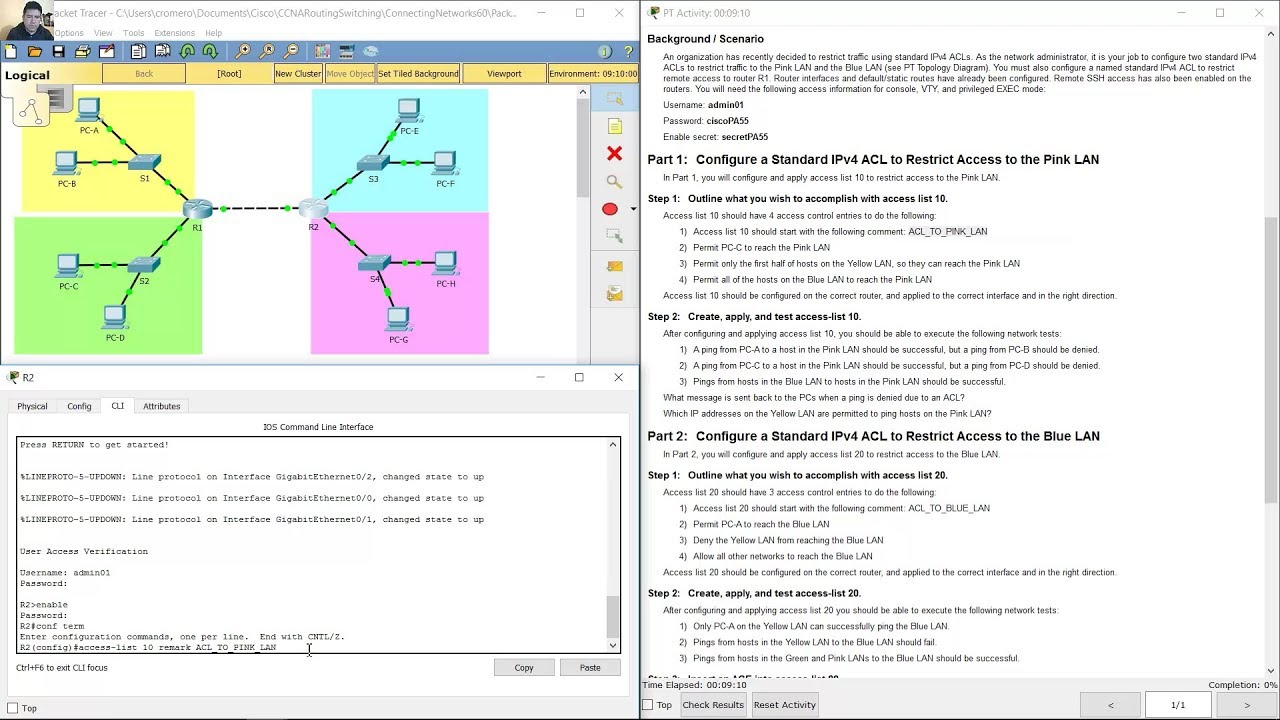
Task: Click the CLI scrollbar thumb
Action: tap(613, 616)
